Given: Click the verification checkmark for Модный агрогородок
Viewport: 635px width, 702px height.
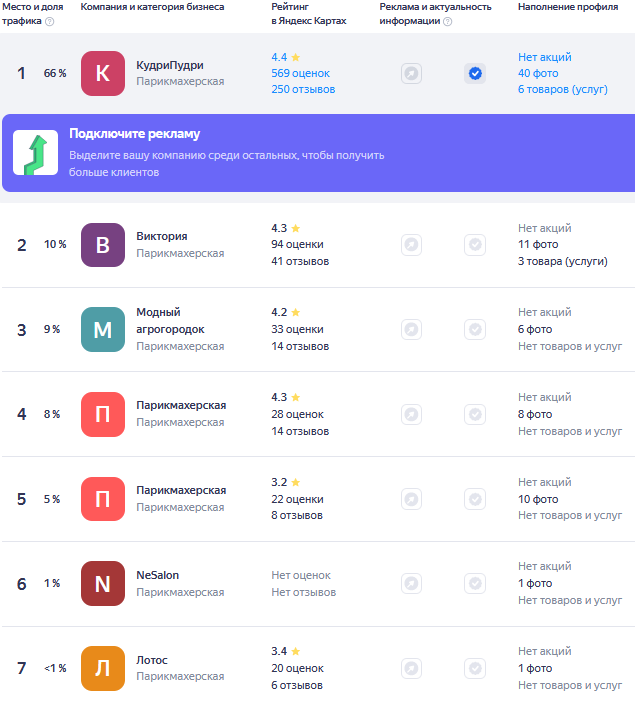Looking at the screenshot, I should pos(475,330).
